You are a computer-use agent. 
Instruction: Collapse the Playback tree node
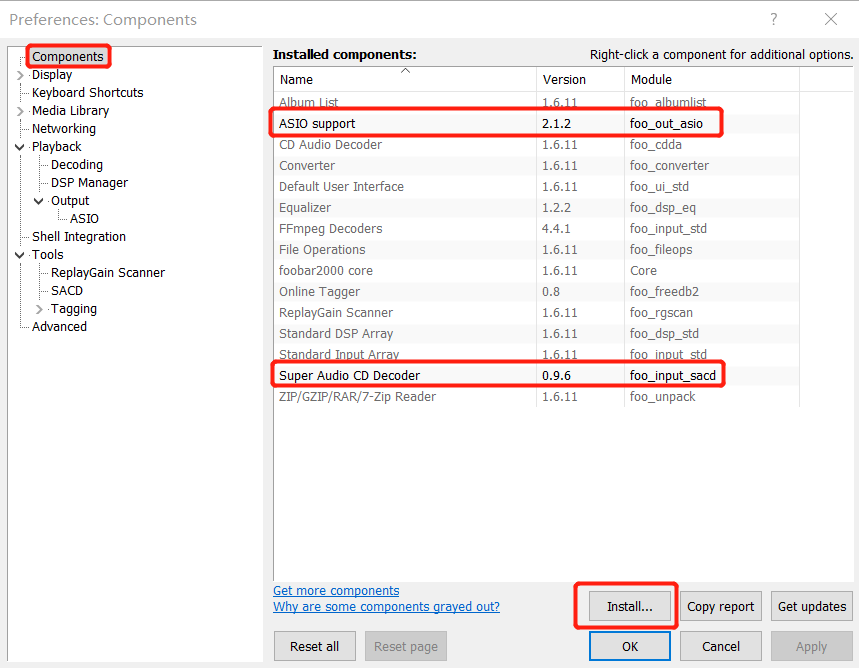click(x=20, y=147)
